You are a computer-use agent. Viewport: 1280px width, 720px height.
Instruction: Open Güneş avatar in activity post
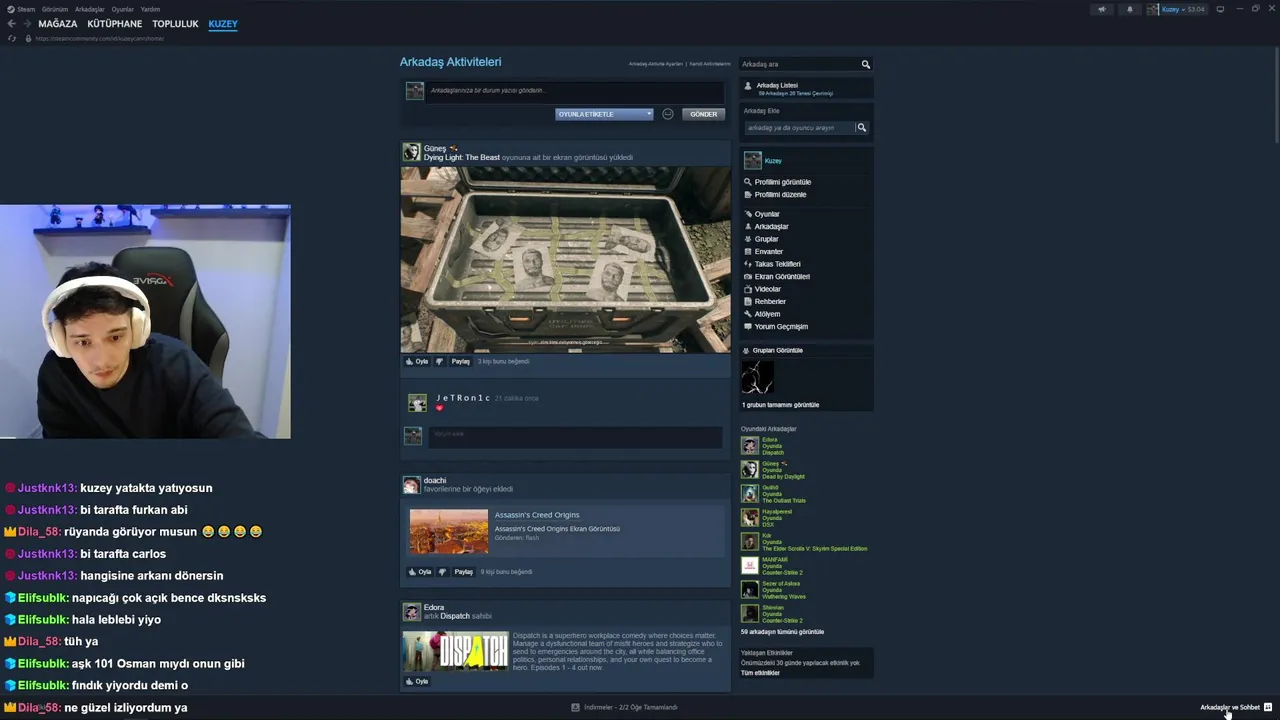click(411, 152)
